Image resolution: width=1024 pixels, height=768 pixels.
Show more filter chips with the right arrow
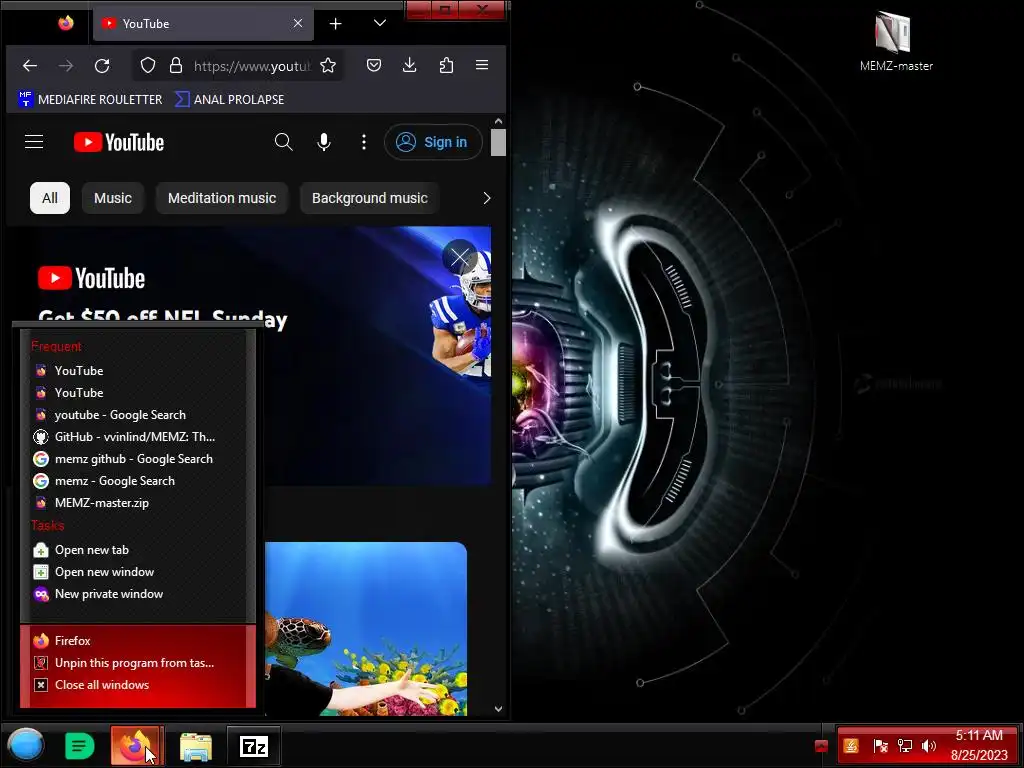(x=486, y=198)
